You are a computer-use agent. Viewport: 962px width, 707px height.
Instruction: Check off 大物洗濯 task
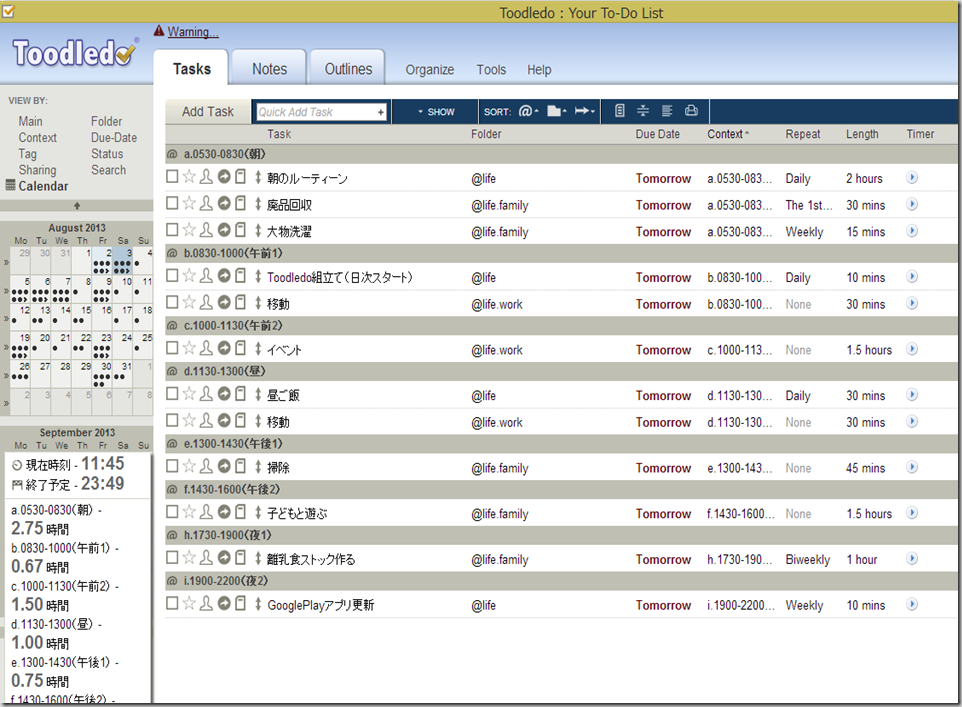[172, 230]
